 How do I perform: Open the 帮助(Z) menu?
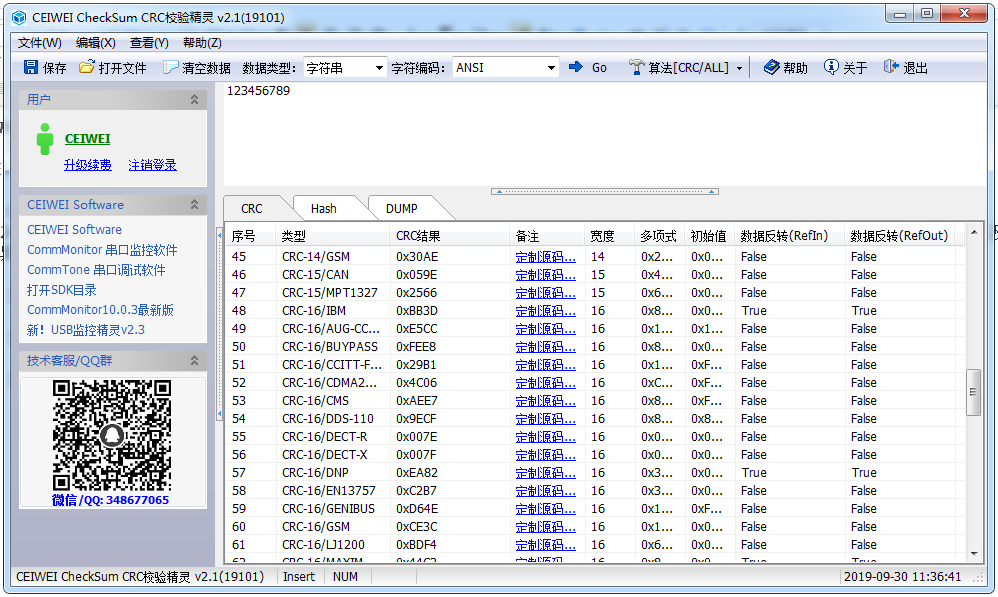pos(202,43)
